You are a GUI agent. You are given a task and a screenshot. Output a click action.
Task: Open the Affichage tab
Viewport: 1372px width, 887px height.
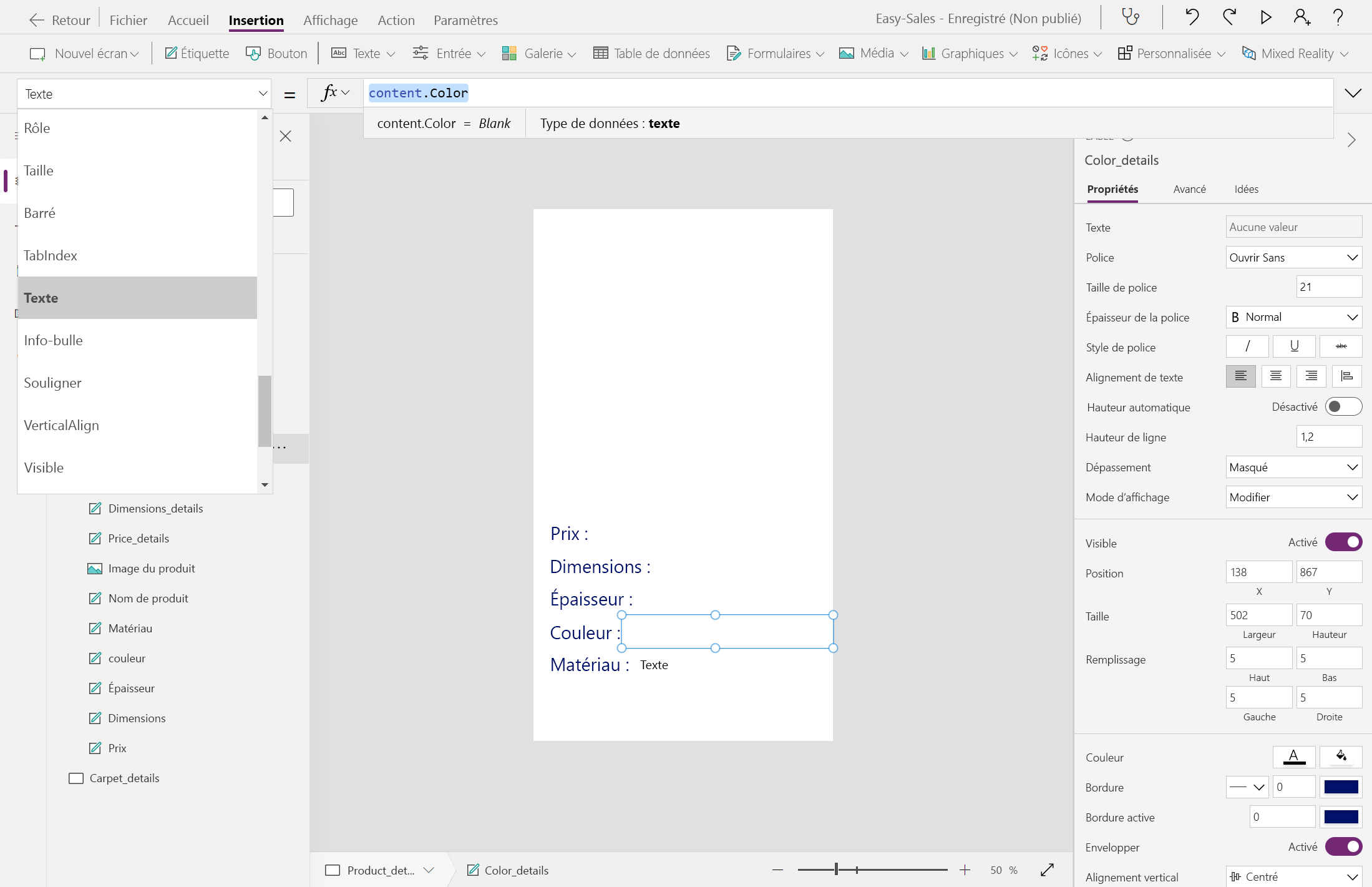click(x=331, y=20)
